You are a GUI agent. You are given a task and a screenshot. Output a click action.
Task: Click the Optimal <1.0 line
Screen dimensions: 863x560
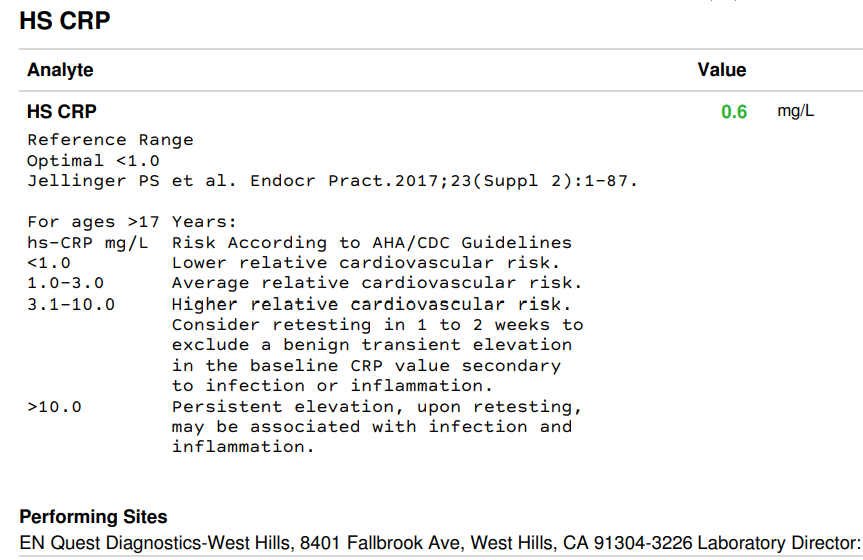click(93, 161)
